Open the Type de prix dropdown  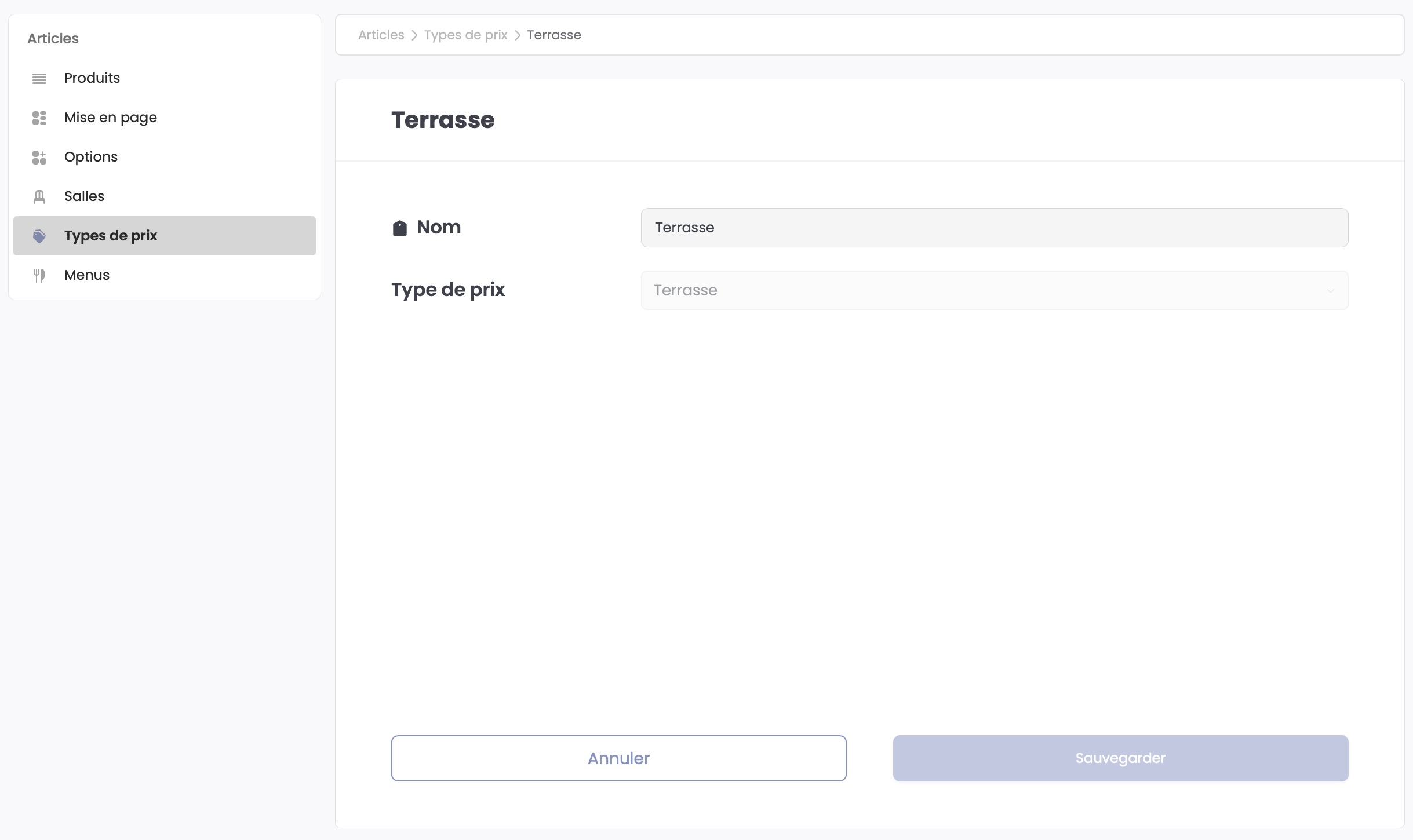point(994,290)
